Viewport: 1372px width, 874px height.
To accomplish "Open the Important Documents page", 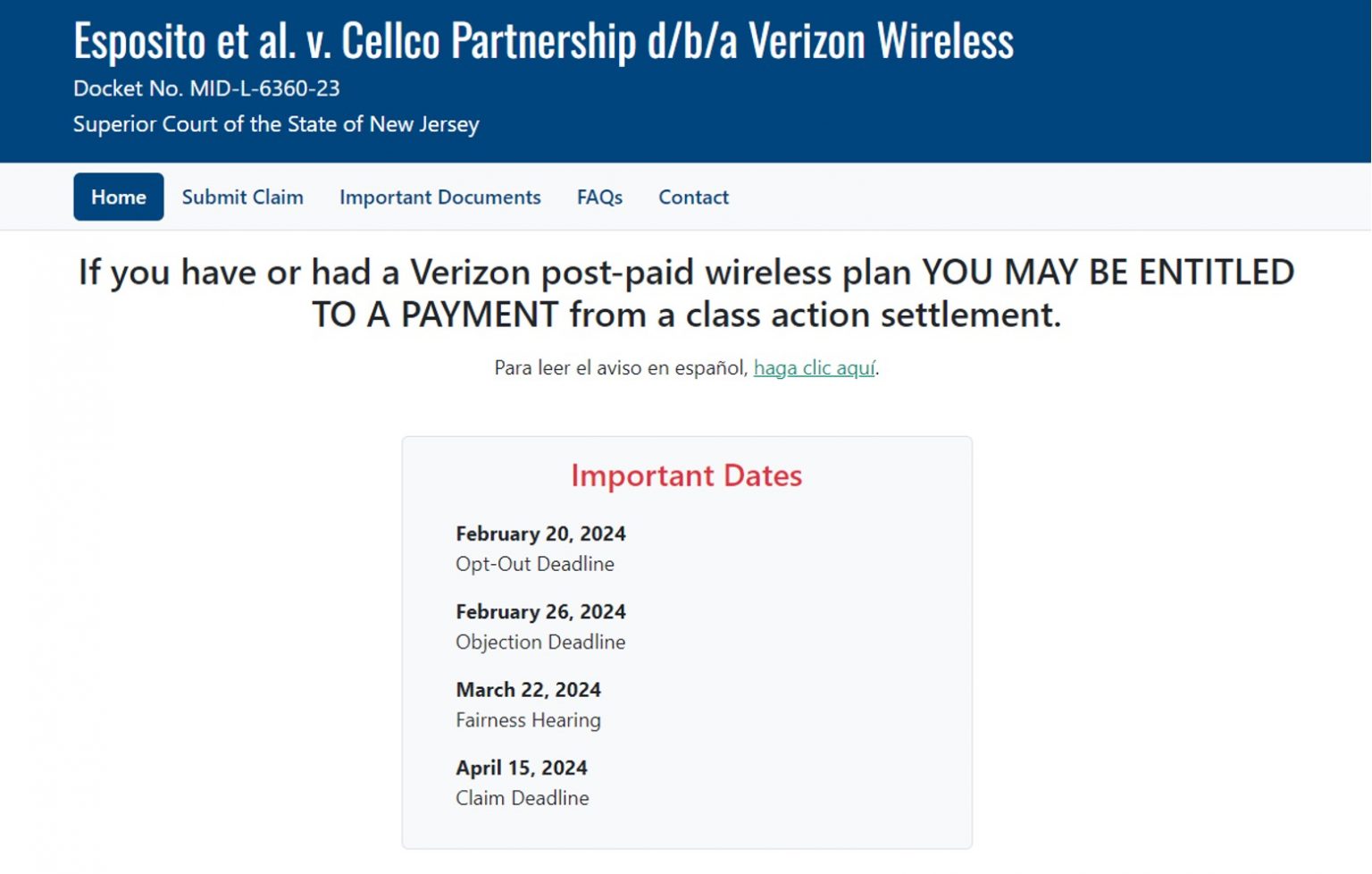I will tap(439, 197).
